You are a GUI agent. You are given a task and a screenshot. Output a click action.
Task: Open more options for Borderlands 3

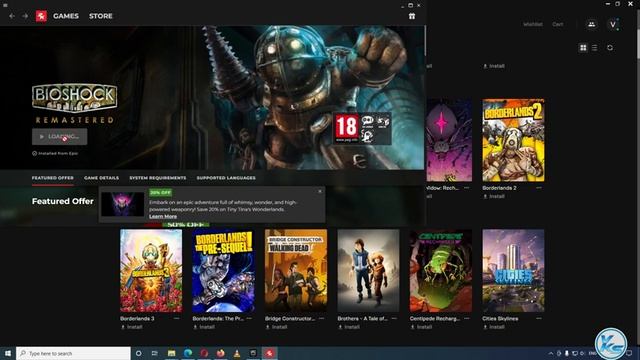click(x=177, y=318)
